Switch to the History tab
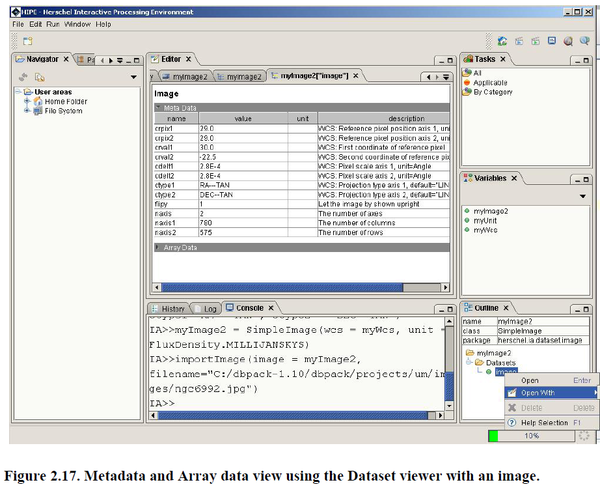This screenshot has height=491, width=600. pos(169,308)
